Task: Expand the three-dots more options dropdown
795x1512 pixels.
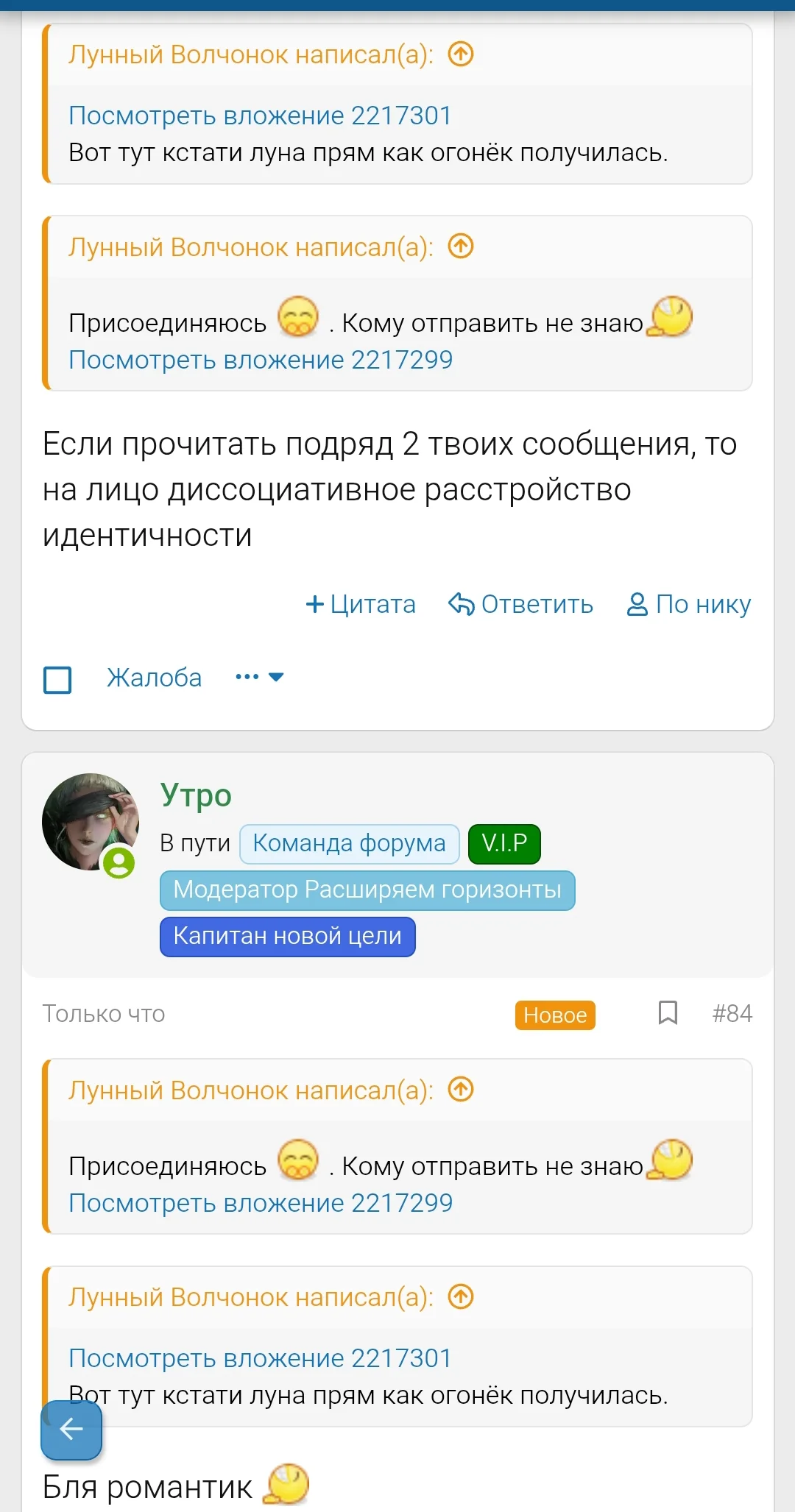Action: point(259,677)
